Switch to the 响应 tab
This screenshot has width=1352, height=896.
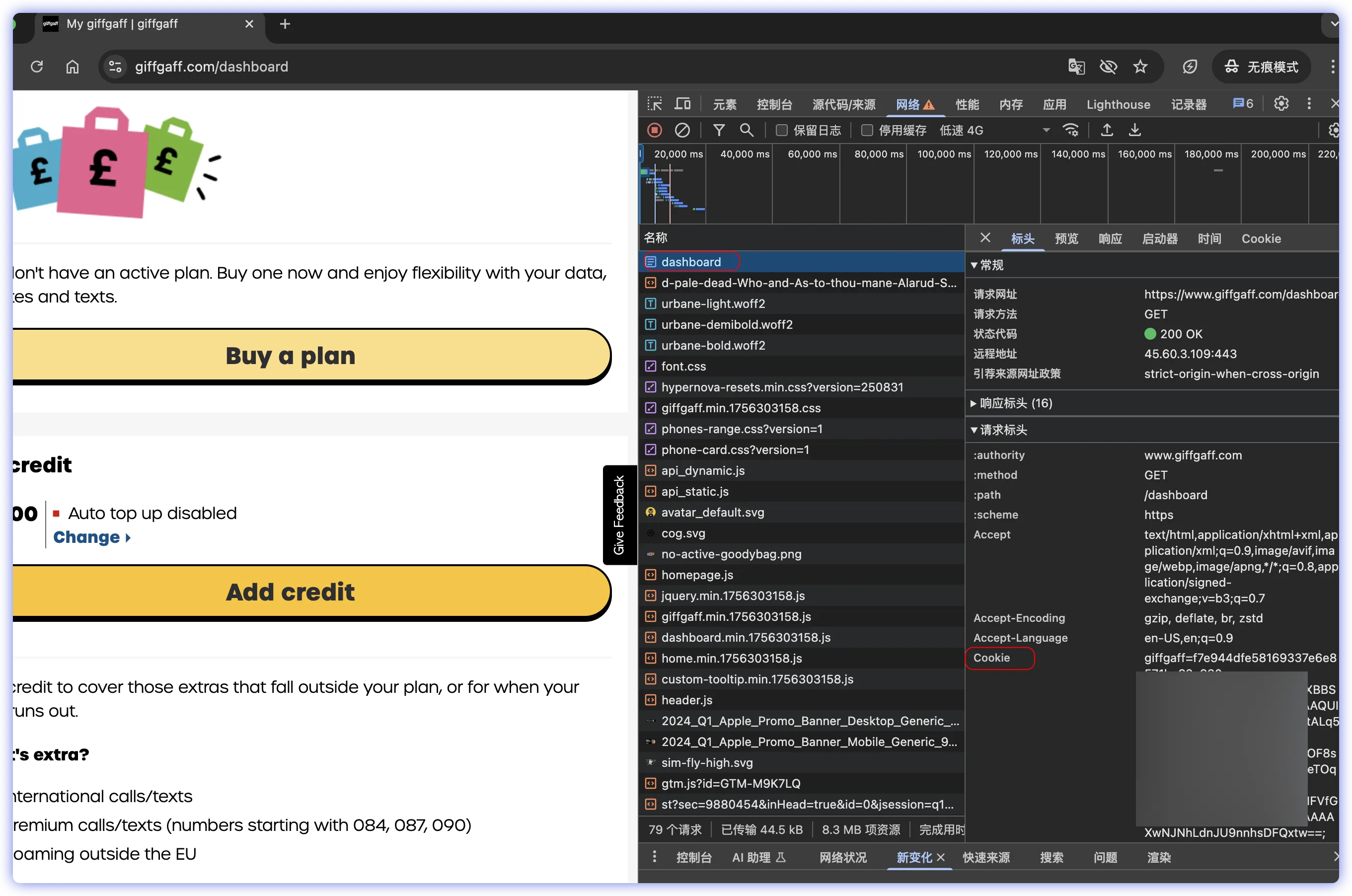1110,239
